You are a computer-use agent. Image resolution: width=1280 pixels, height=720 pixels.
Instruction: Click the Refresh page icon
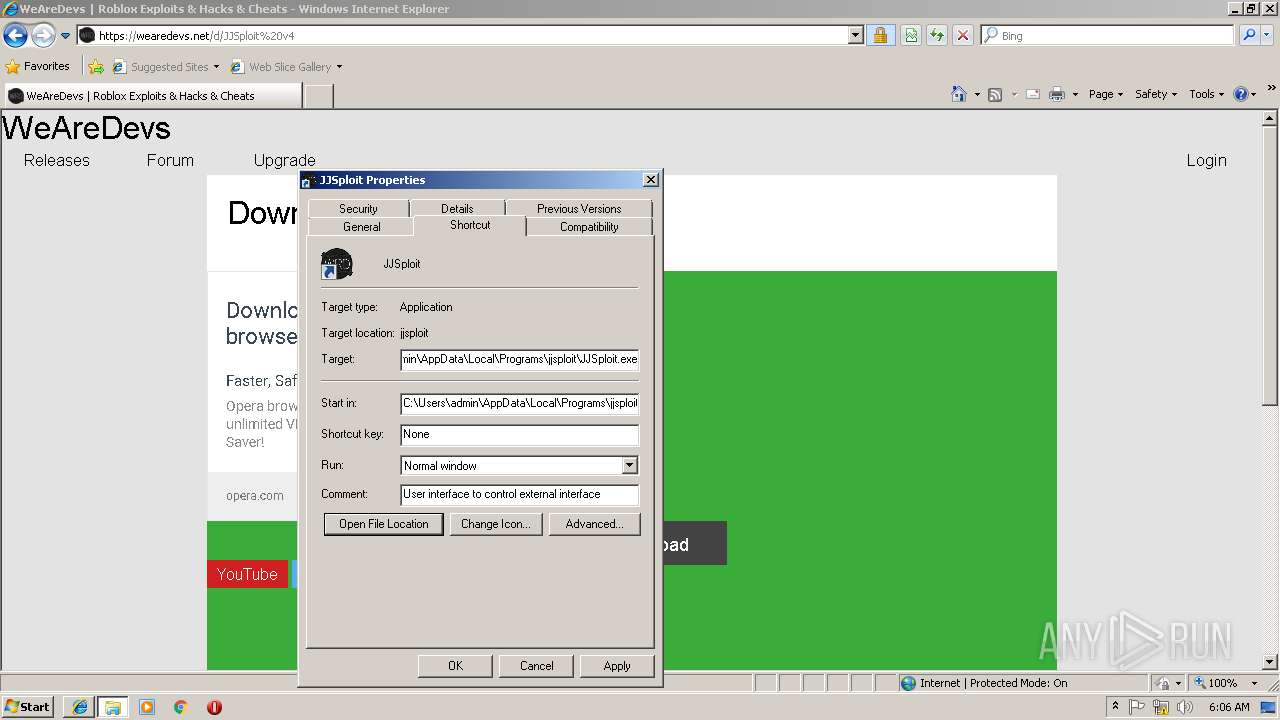click(937, 36)
